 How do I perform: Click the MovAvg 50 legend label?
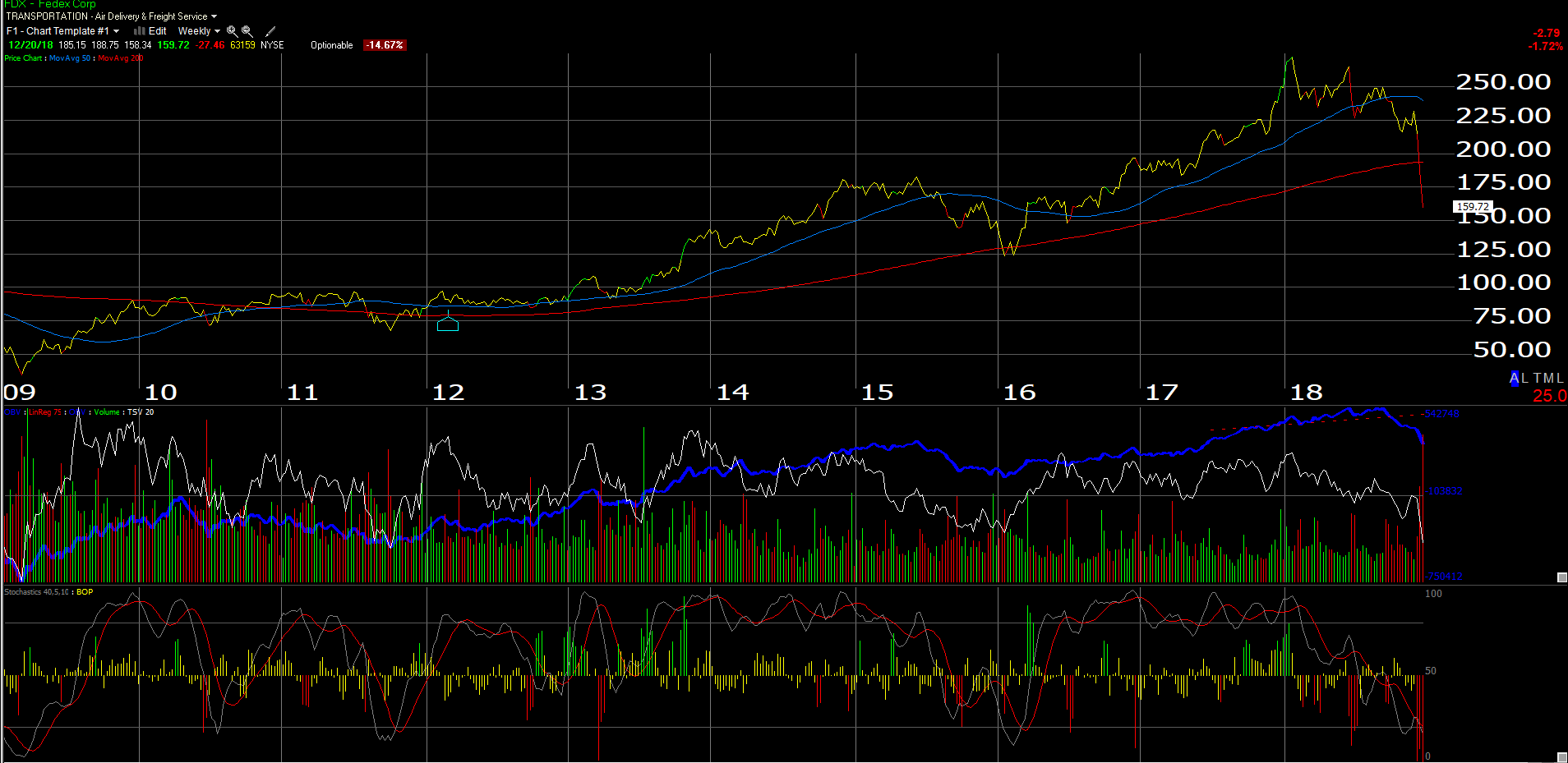pyautogui.click(x=70, y=58)
